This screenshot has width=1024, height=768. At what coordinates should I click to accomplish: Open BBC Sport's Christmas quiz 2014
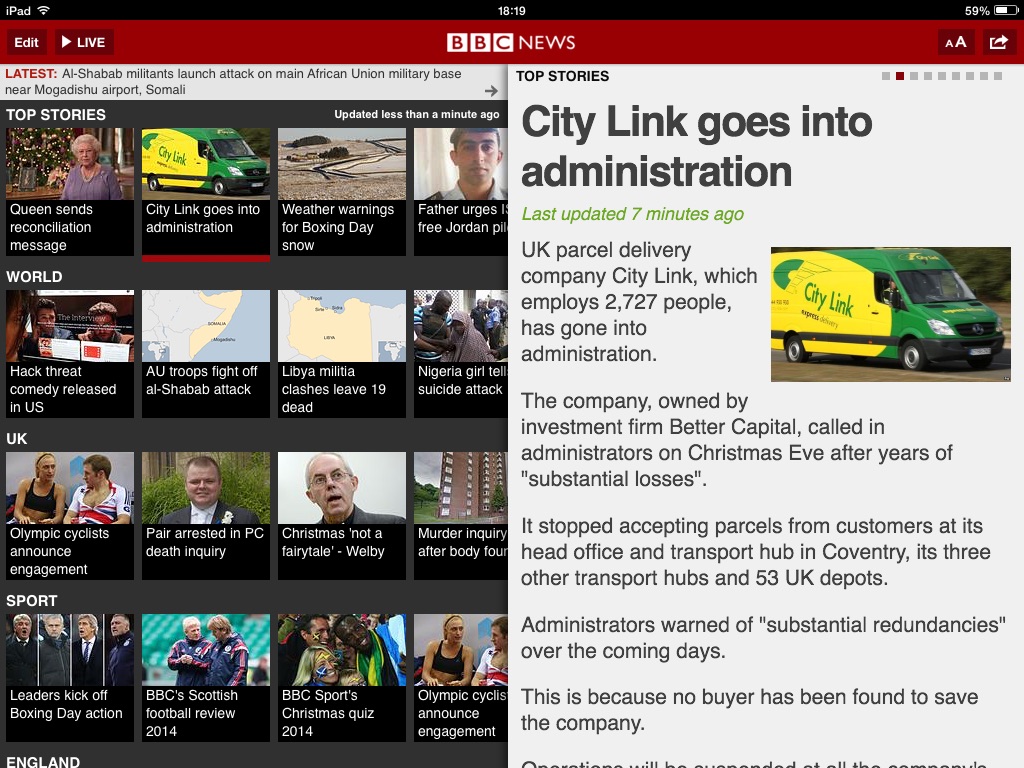(342, 677)
